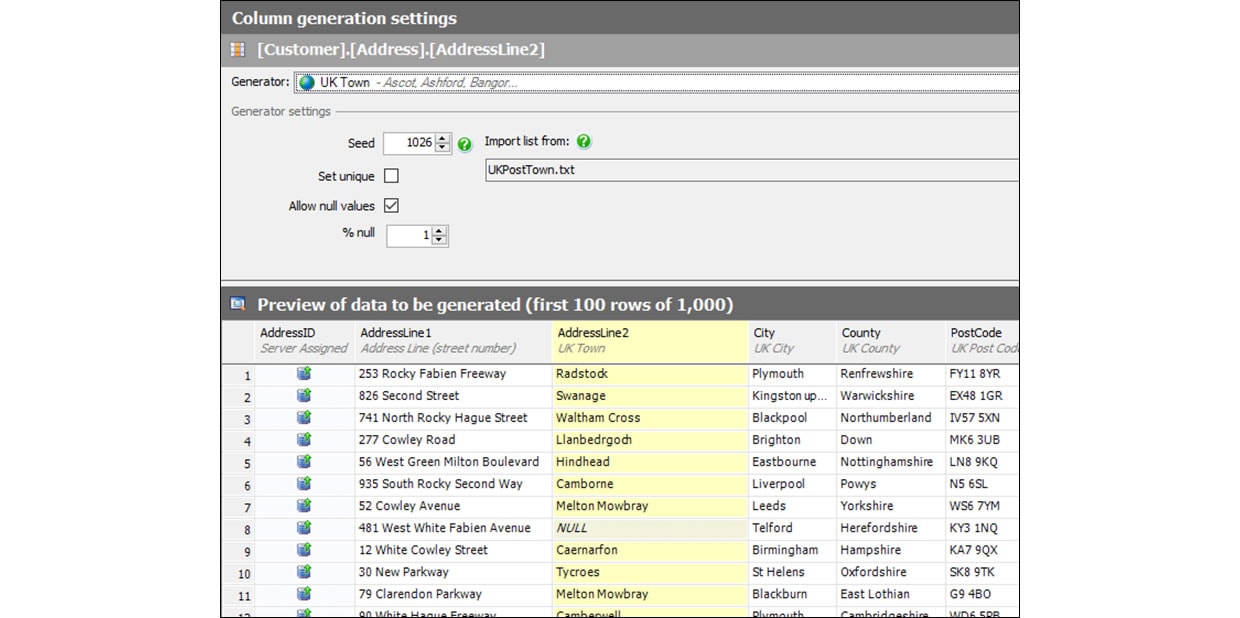Screen dimensions: 1240x618
Task: Click row number 8 header
Action: (x=238, y=529)
